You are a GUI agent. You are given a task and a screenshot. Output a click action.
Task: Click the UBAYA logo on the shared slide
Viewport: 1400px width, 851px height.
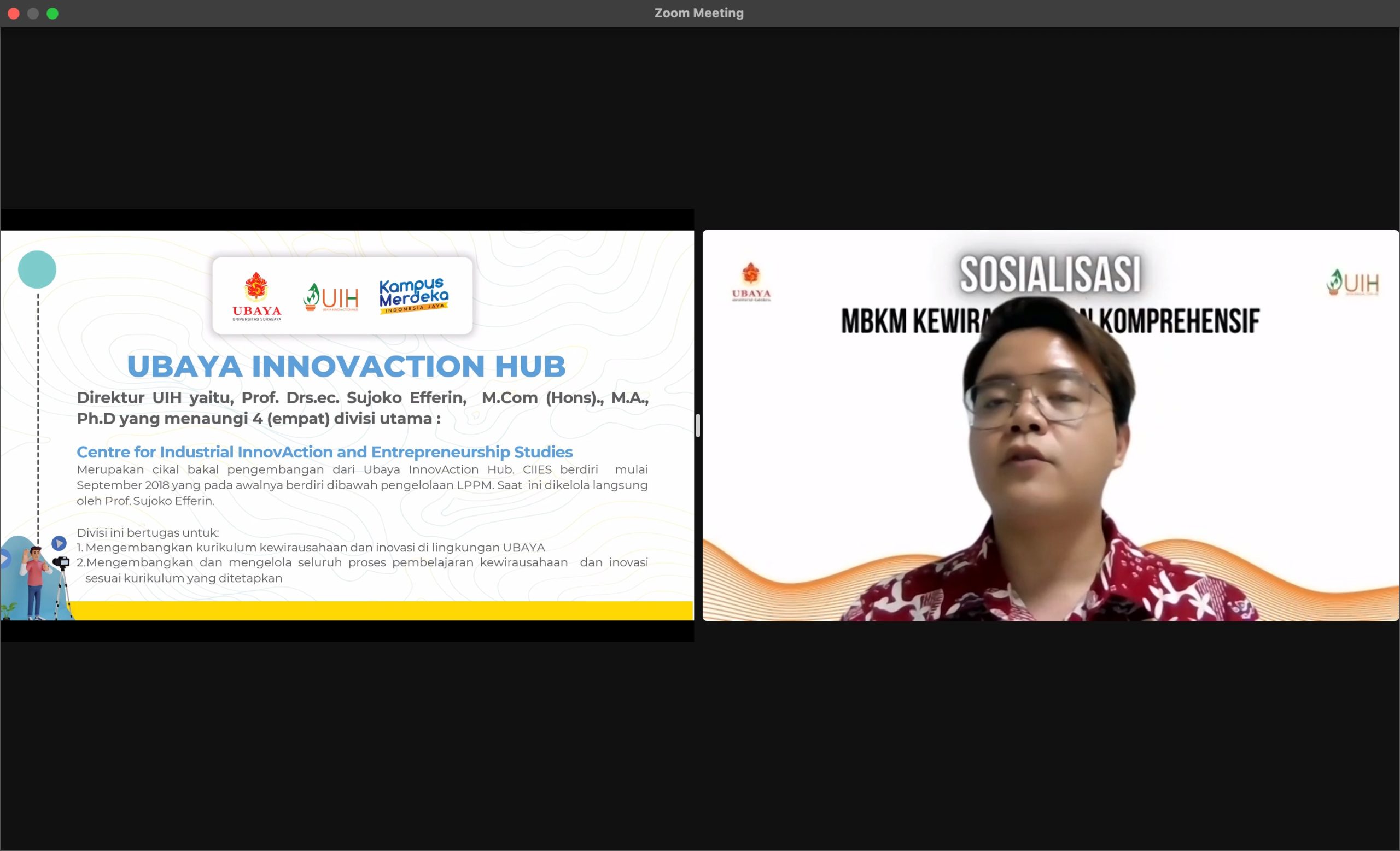256,296
